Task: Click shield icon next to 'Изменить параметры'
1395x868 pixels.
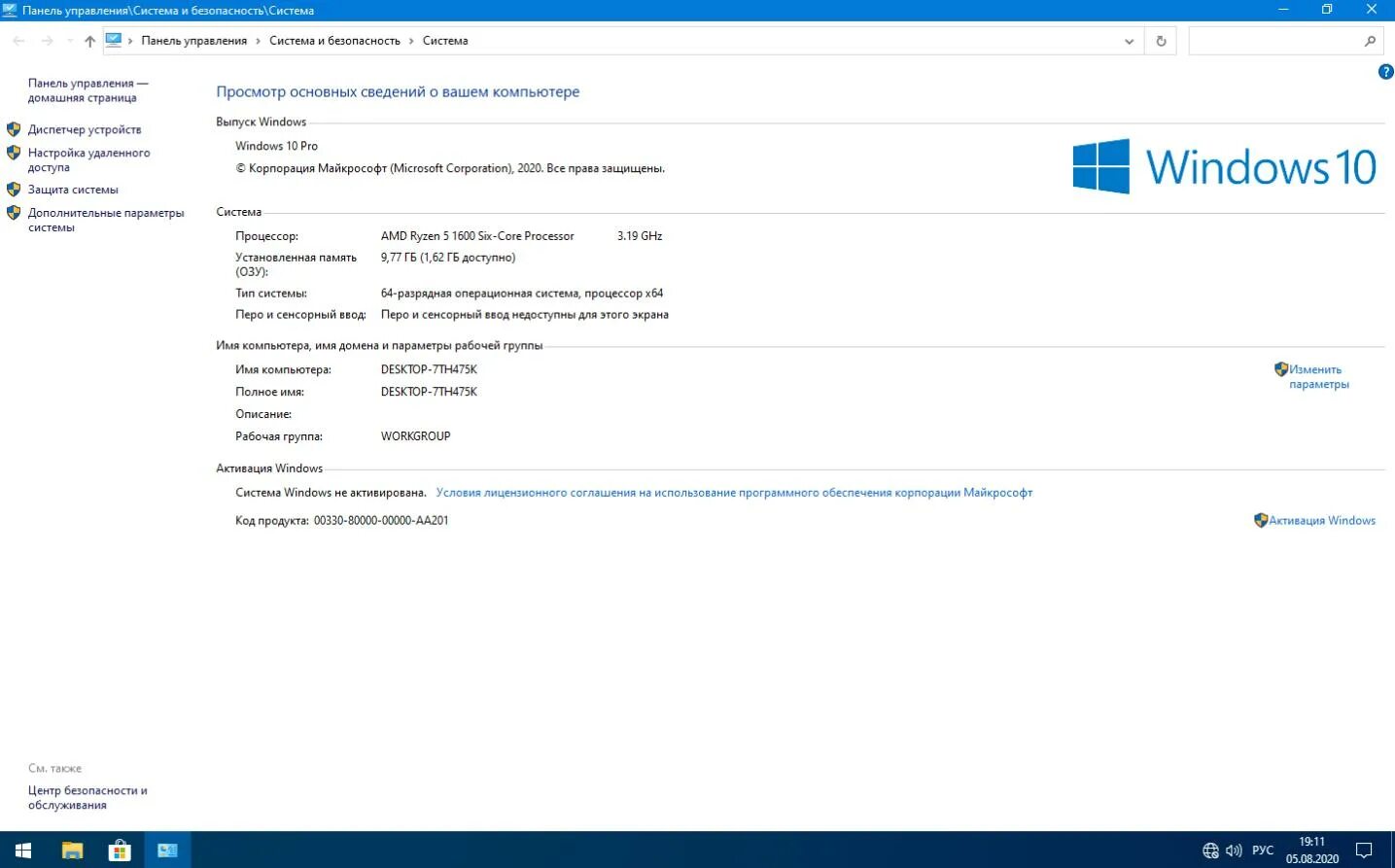Action: (1281, 369)
